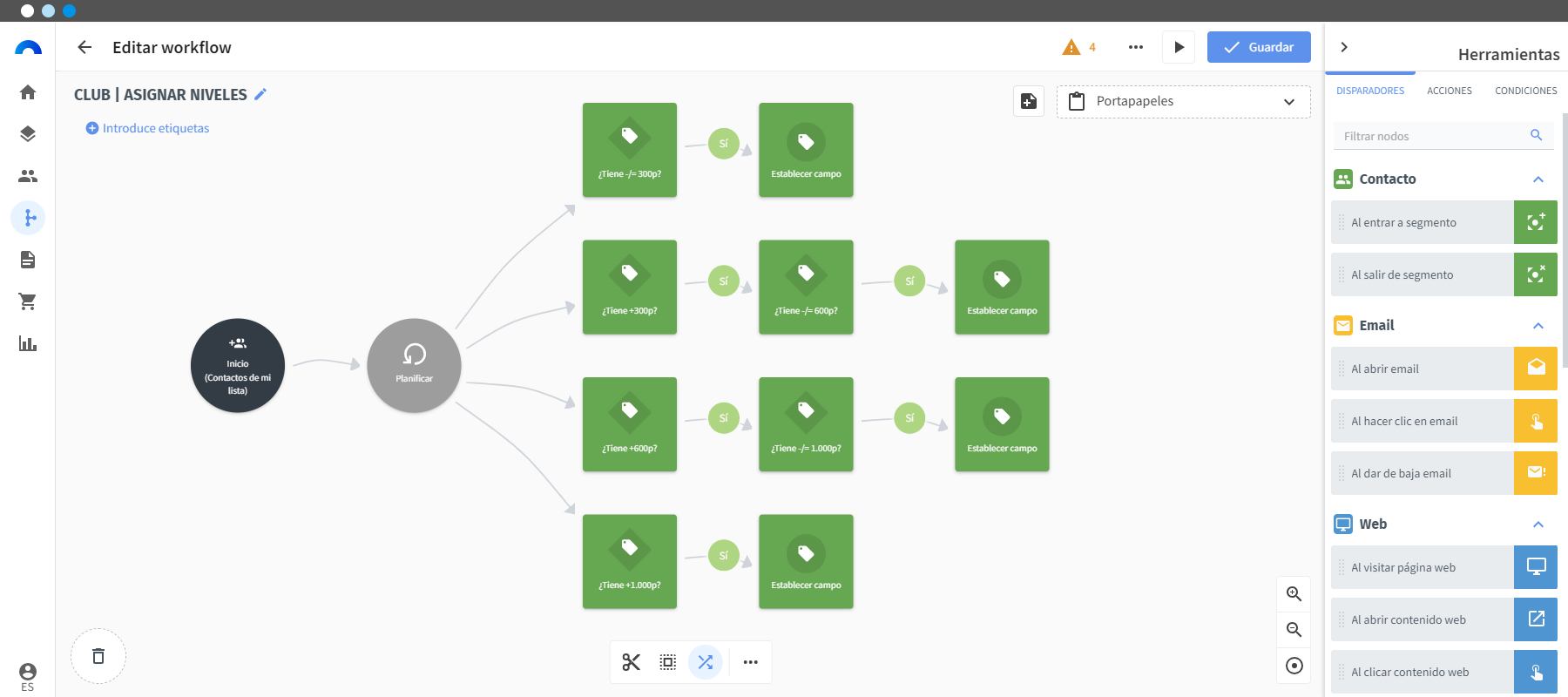Select the Al abrir email trigger
1568x697 pixels.
point(1444,369)
